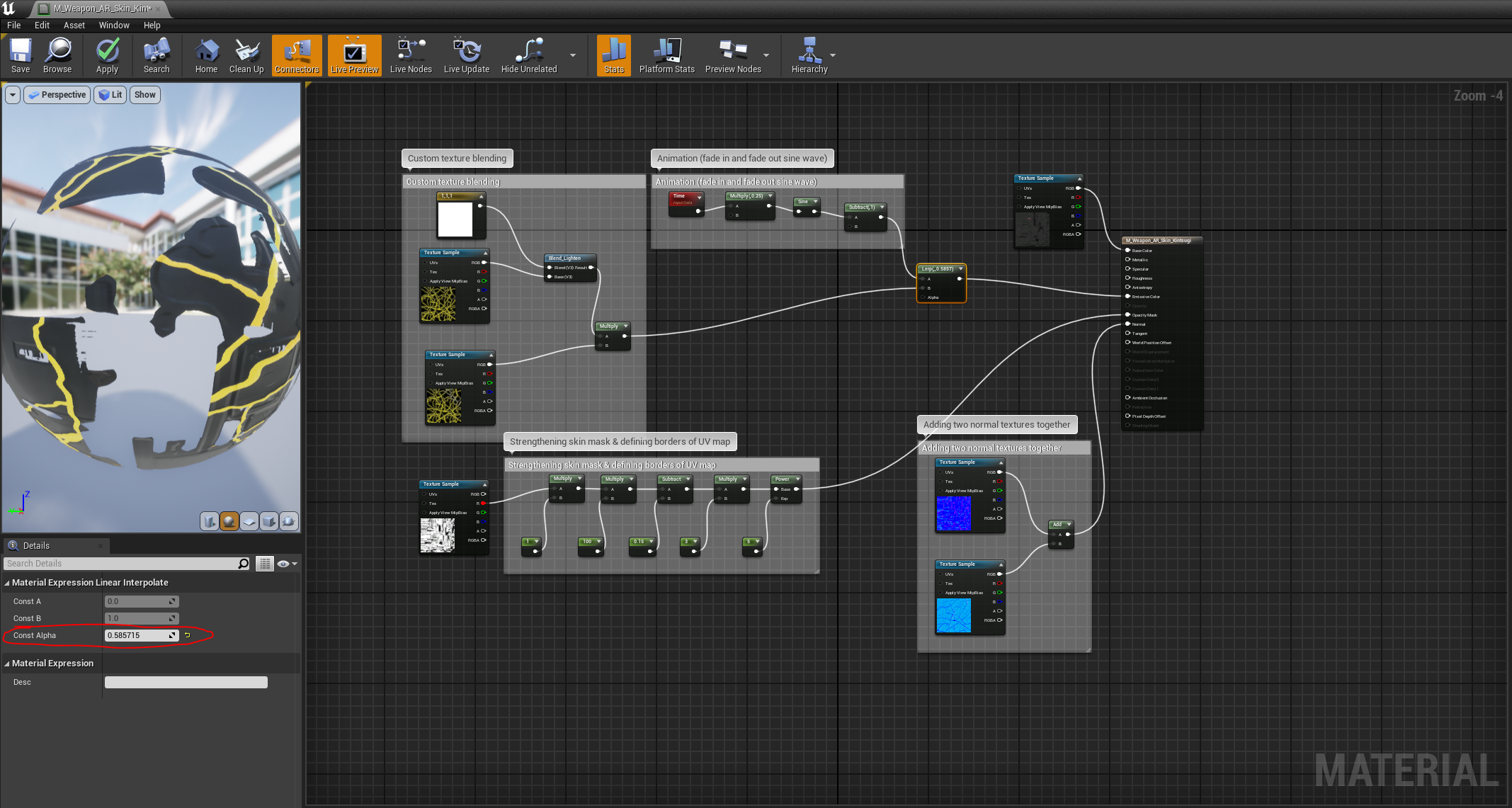Image resolution: width=1512 pixels, height=808 pixels.
Task: Toggle the Live Preview button
Action: tap(354, 55)
